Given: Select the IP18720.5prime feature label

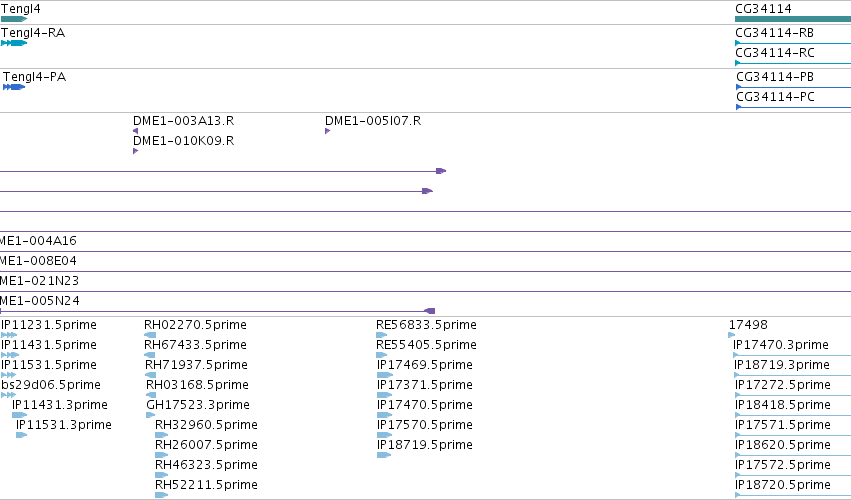Looking at the screenshot, I should click(783, 484).
